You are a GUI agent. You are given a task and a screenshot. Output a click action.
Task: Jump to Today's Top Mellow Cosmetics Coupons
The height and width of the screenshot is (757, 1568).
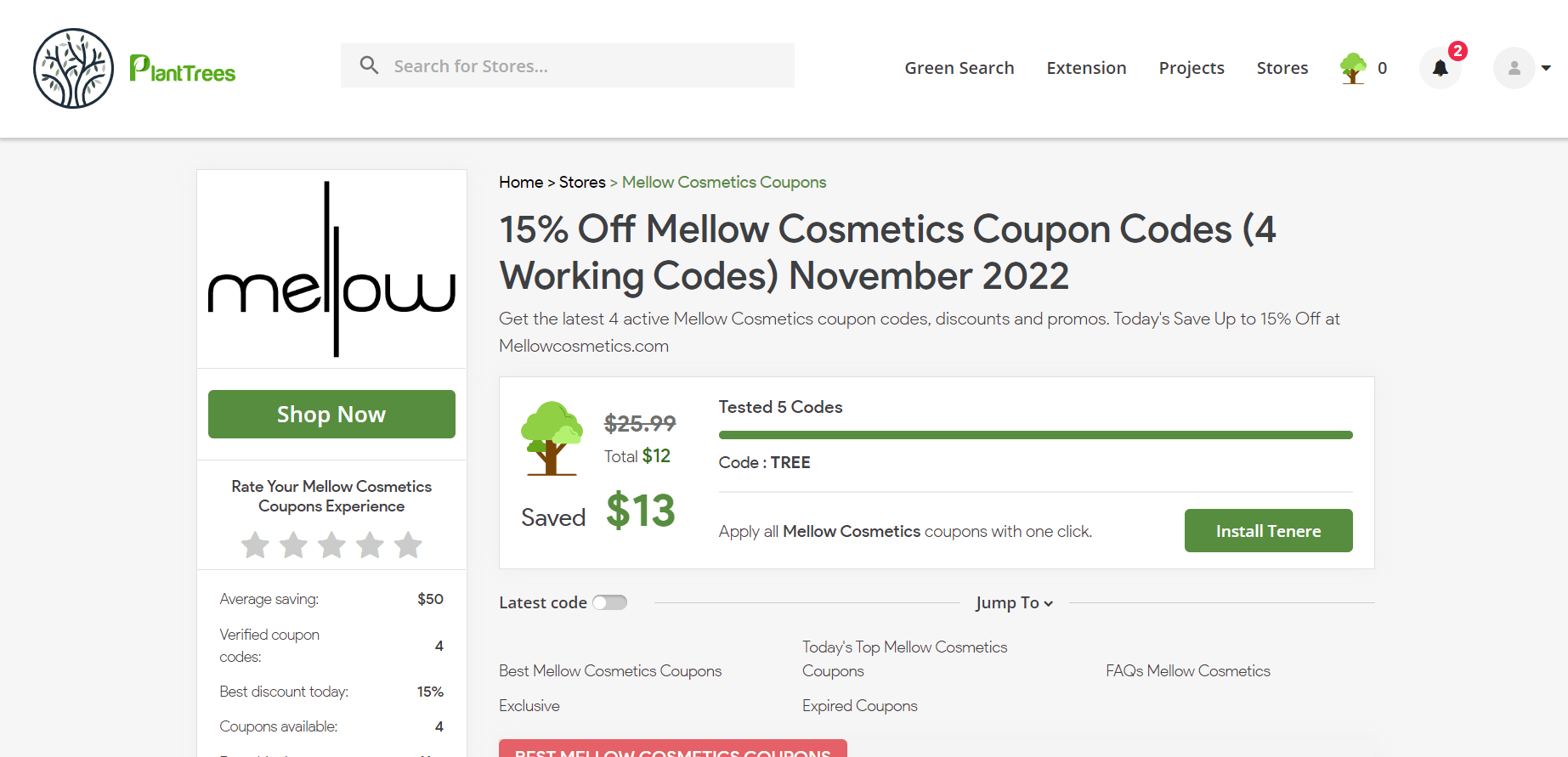[x=904, y=658]
